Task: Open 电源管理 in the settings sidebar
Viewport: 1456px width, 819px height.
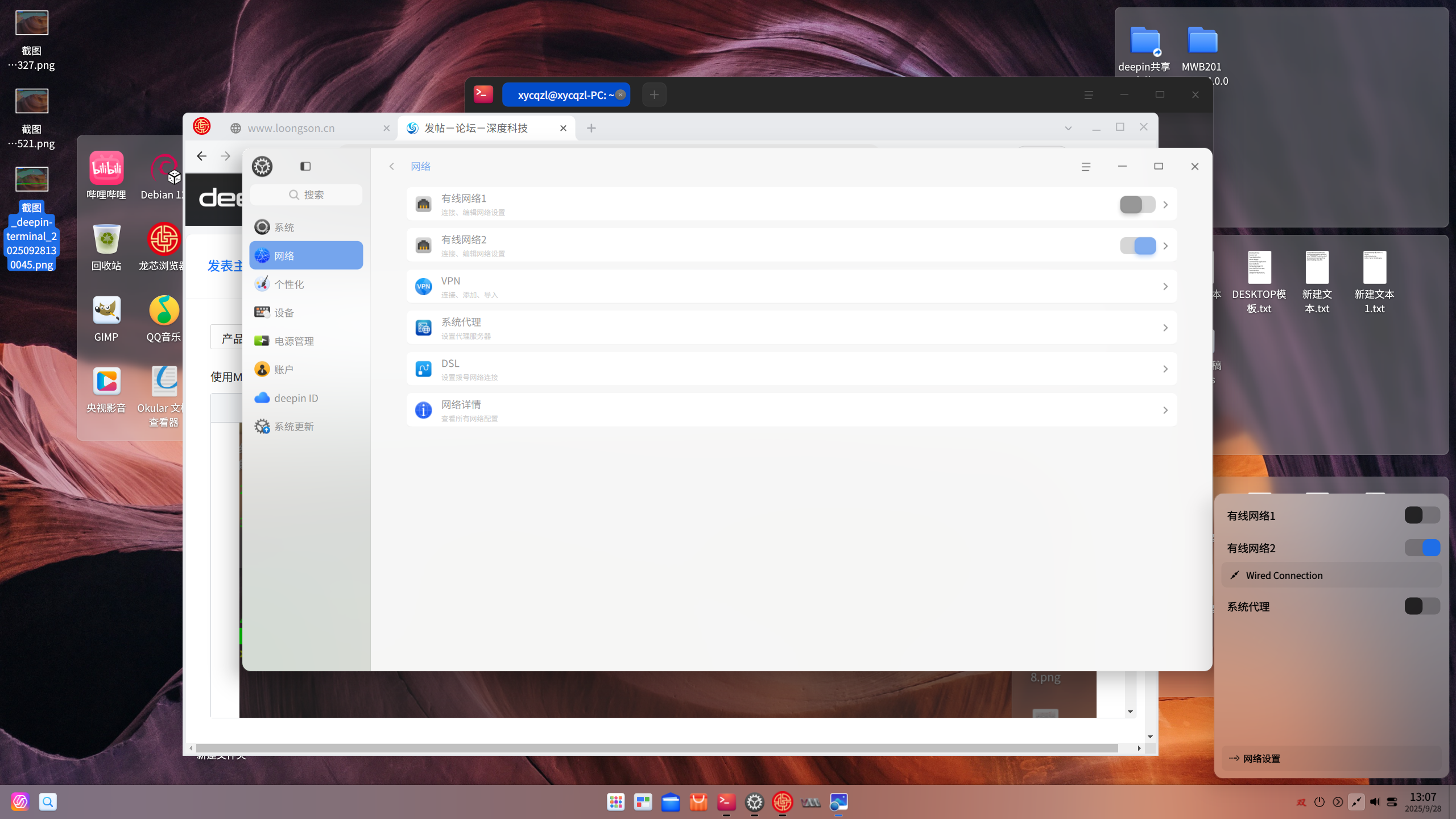Action: [306, 341]
